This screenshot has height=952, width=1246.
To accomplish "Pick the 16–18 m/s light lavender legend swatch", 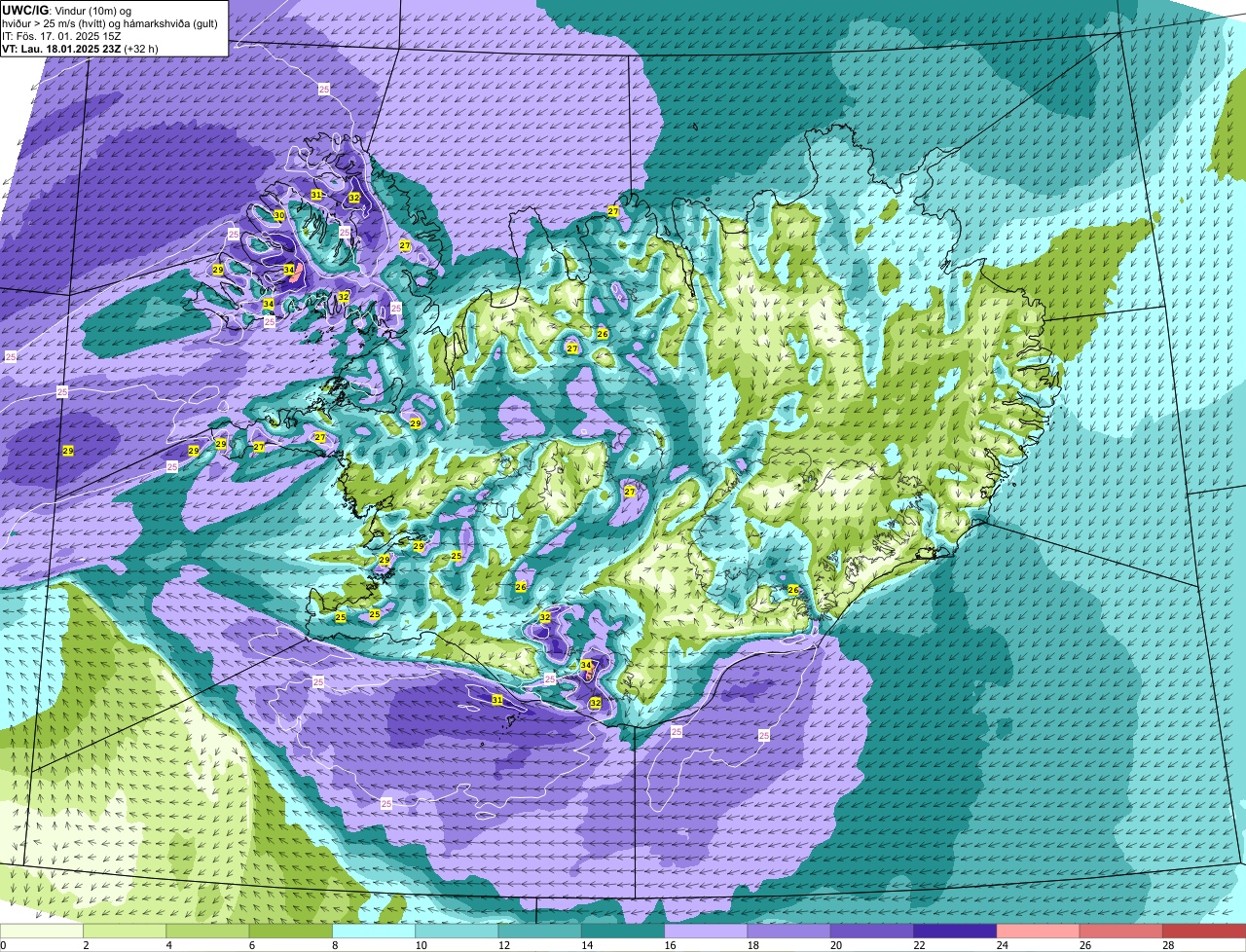I will click(707, 931).
